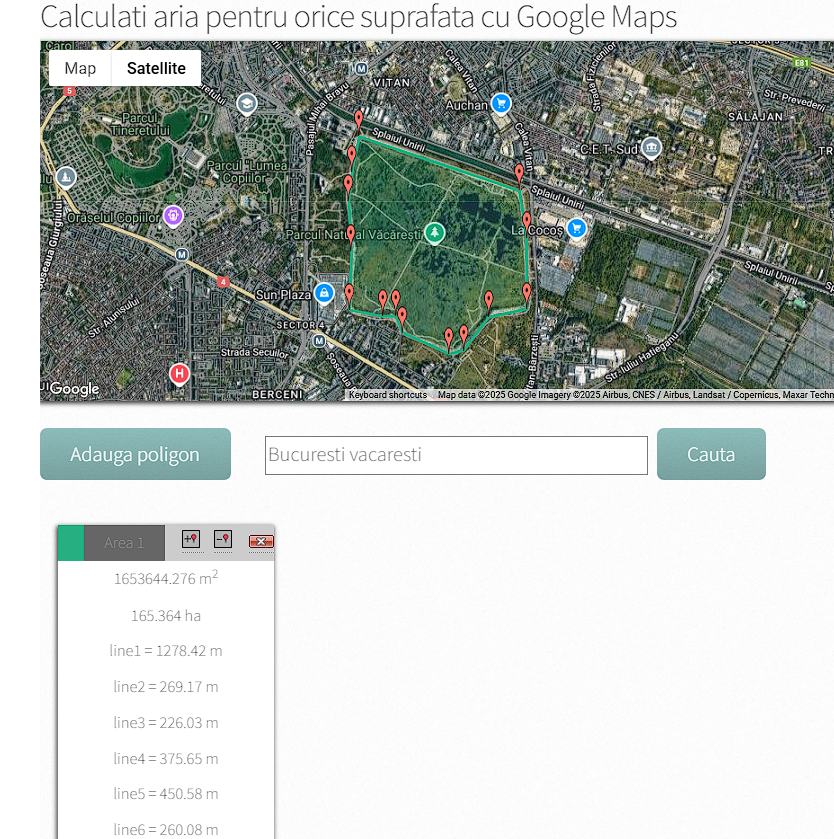Click the Auchan shopping cart icon
834x839 pixels.
[x=502, y=104]
